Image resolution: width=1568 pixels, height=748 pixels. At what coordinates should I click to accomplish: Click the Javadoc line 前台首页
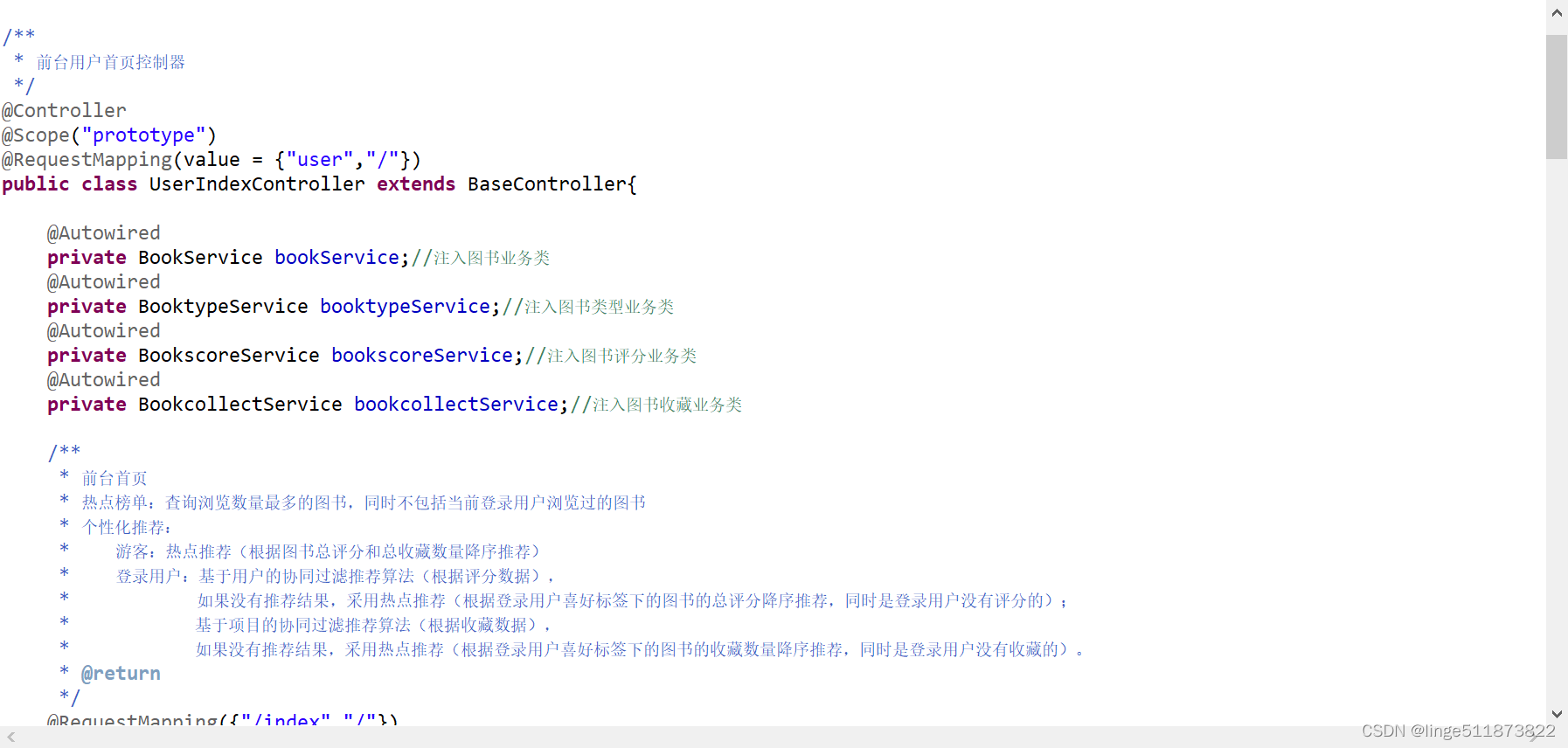point(114,478)
